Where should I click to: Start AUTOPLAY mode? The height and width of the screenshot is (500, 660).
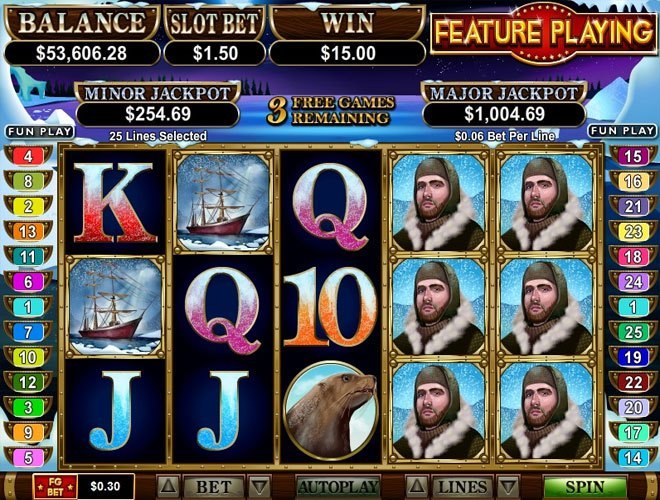(338, 487)
